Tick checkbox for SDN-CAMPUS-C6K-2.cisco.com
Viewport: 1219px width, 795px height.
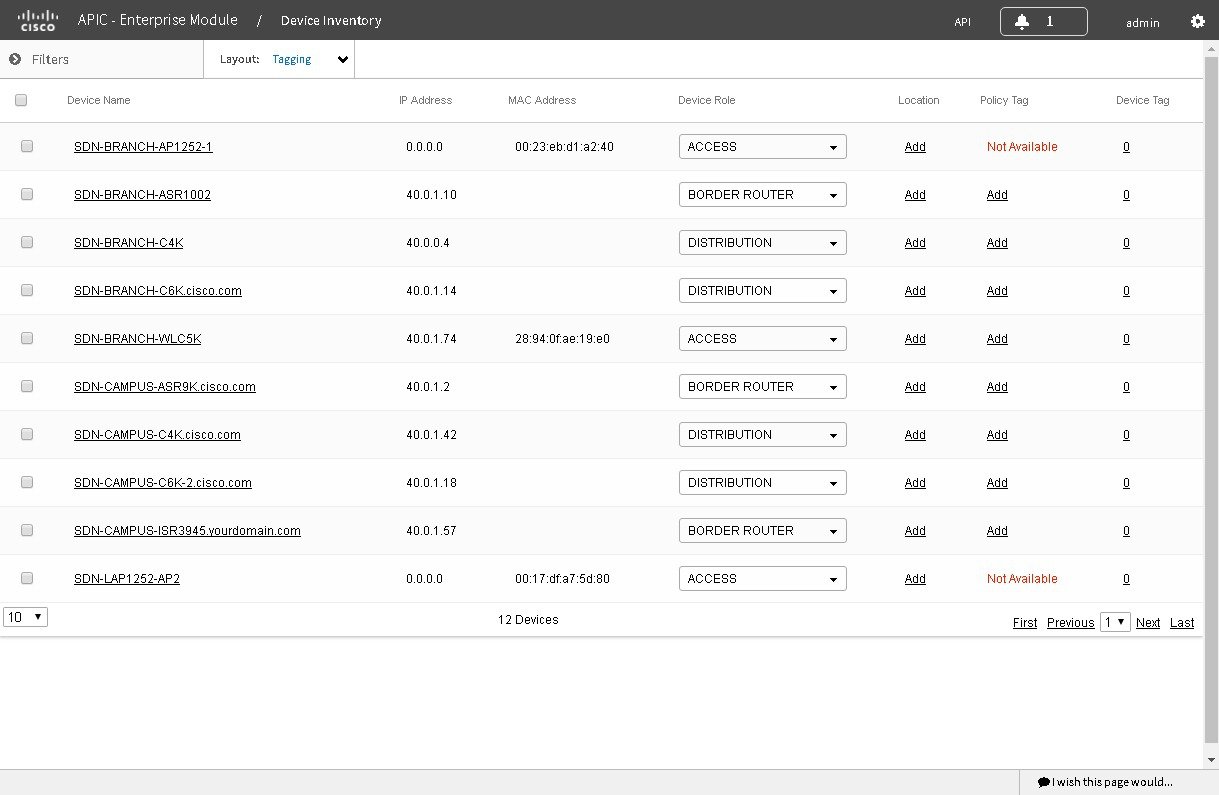(27, 482)
